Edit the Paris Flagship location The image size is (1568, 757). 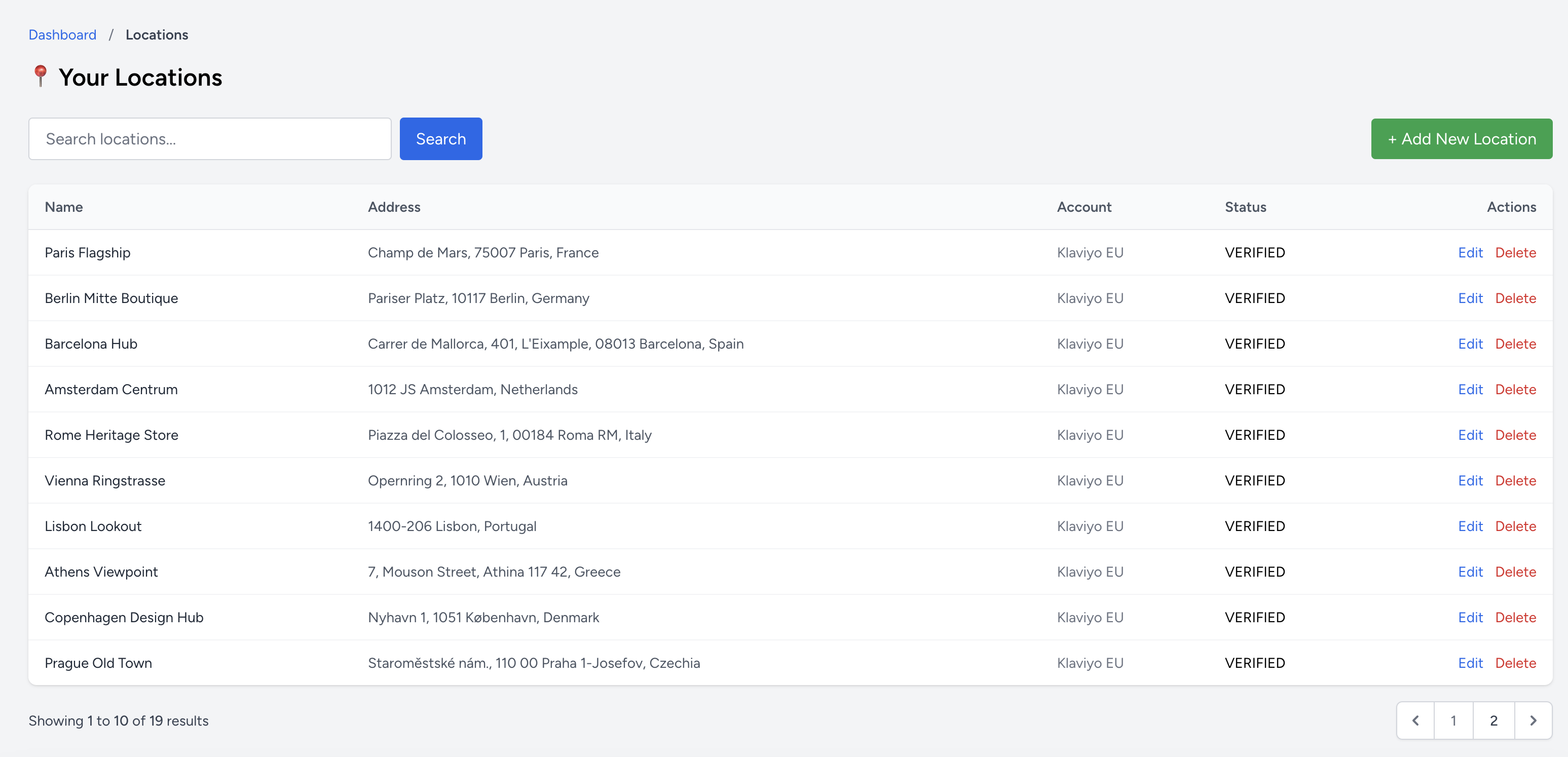point(1470,252)
